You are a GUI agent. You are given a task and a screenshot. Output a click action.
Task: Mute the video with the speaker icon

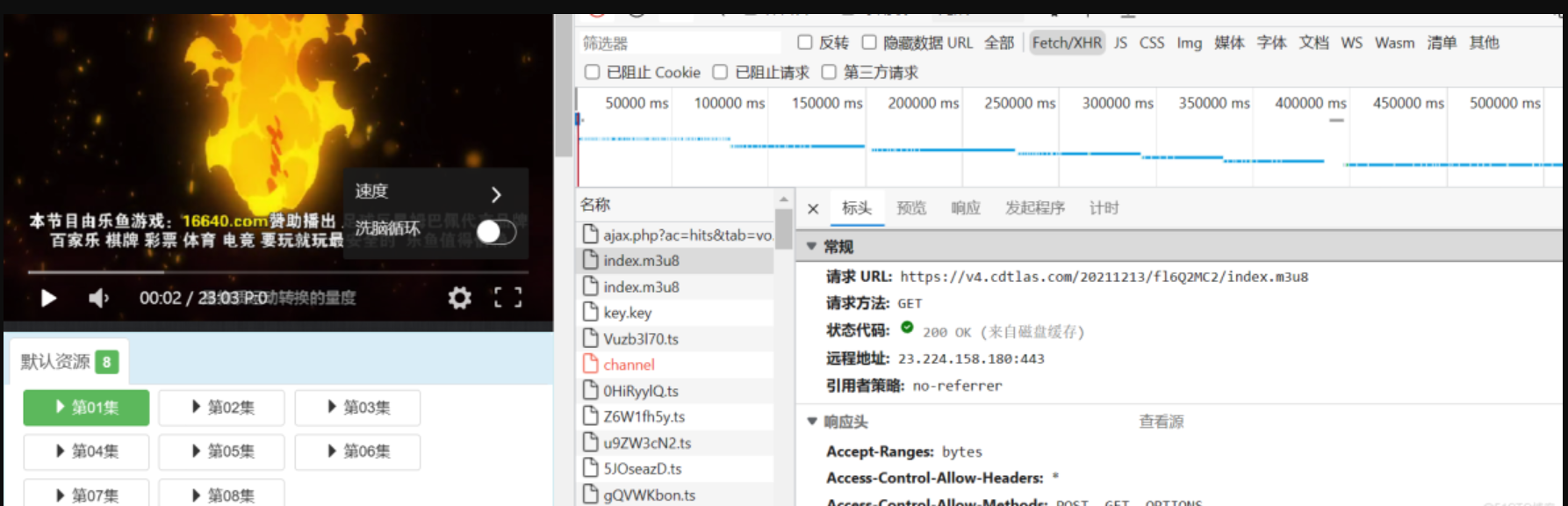click(98, 298)
